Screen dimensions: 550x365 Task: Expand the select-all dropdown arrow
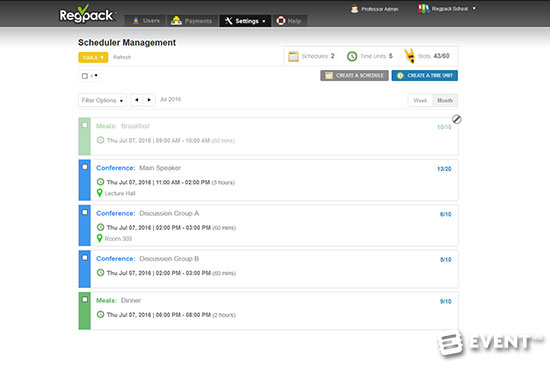tap(96, 75)
